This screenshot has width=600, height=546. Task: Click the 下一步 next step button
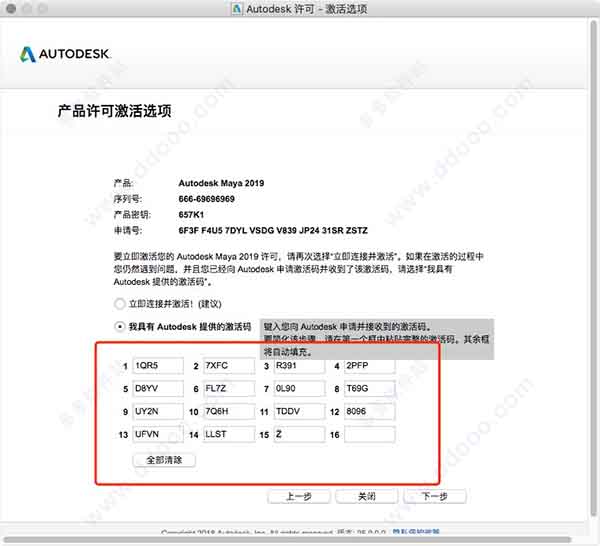pyautogui.click(x=435, y=497)
